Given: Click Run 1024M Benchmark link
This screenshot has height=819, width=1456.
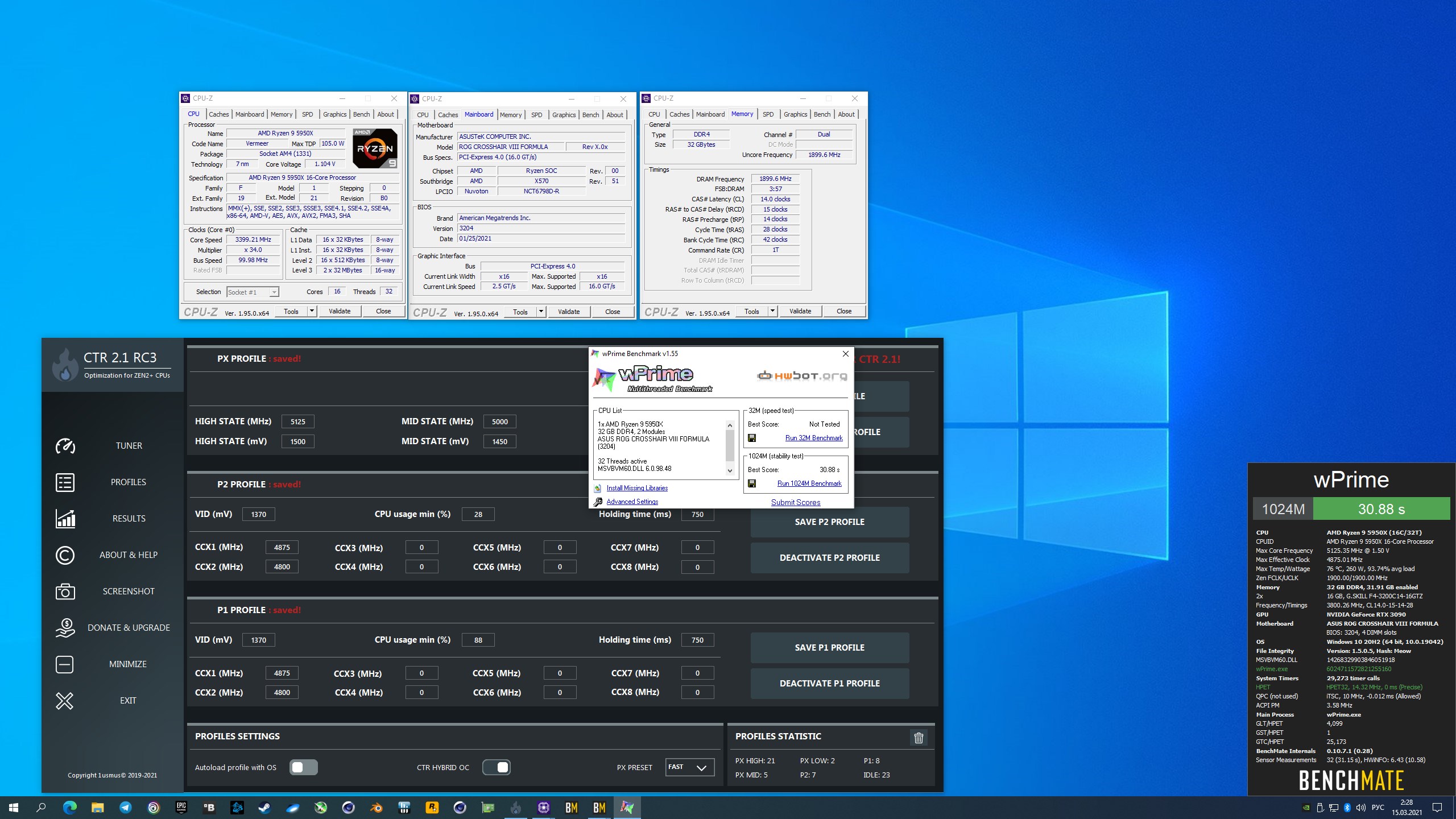Looking at the screenshot, I should pyautogui.click(x=809, y=483).
